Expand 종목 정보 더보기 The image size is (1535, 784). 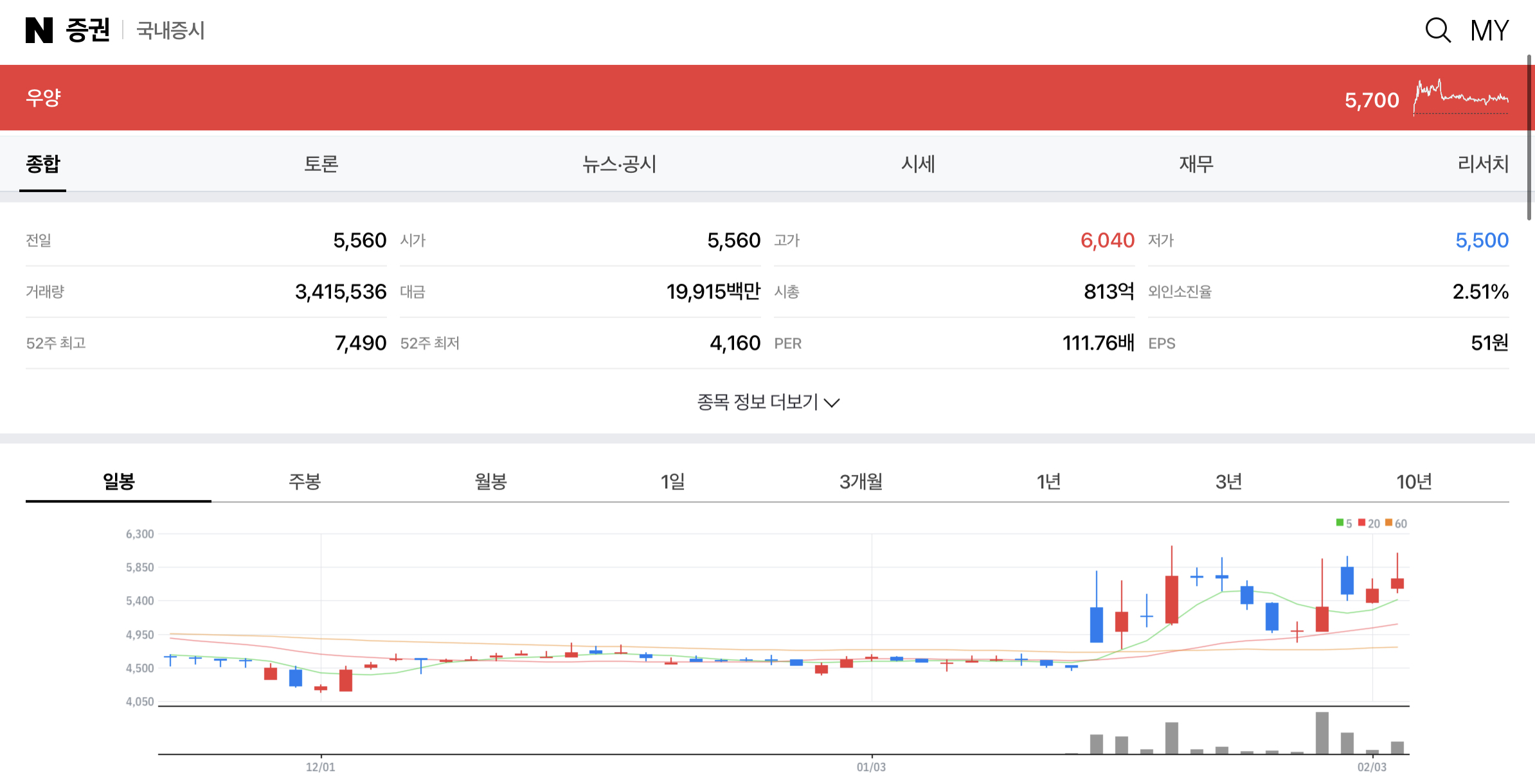click(x=768, y=402)
